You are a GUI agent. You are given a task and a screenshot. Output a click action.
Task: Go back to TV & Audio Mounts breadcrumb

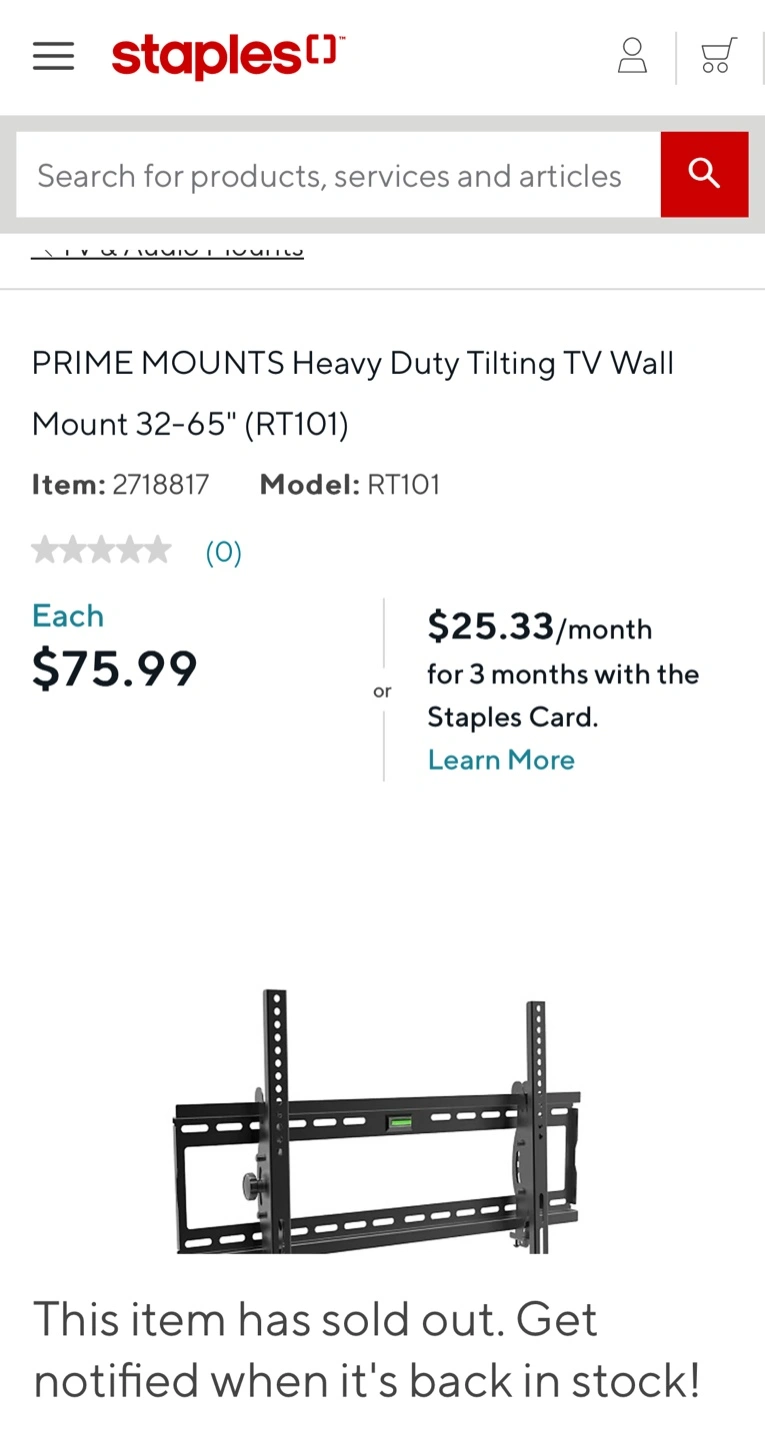tap(168, 250)
